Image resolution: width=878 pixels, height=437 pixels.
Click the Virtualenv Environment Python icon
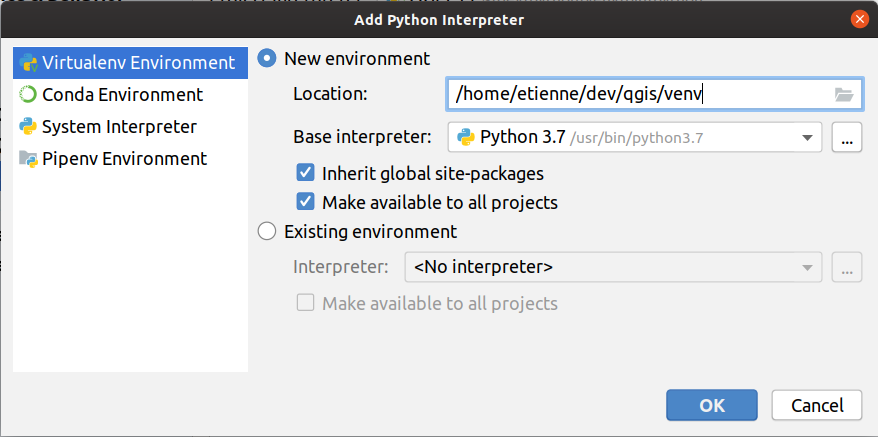point(28,63)
